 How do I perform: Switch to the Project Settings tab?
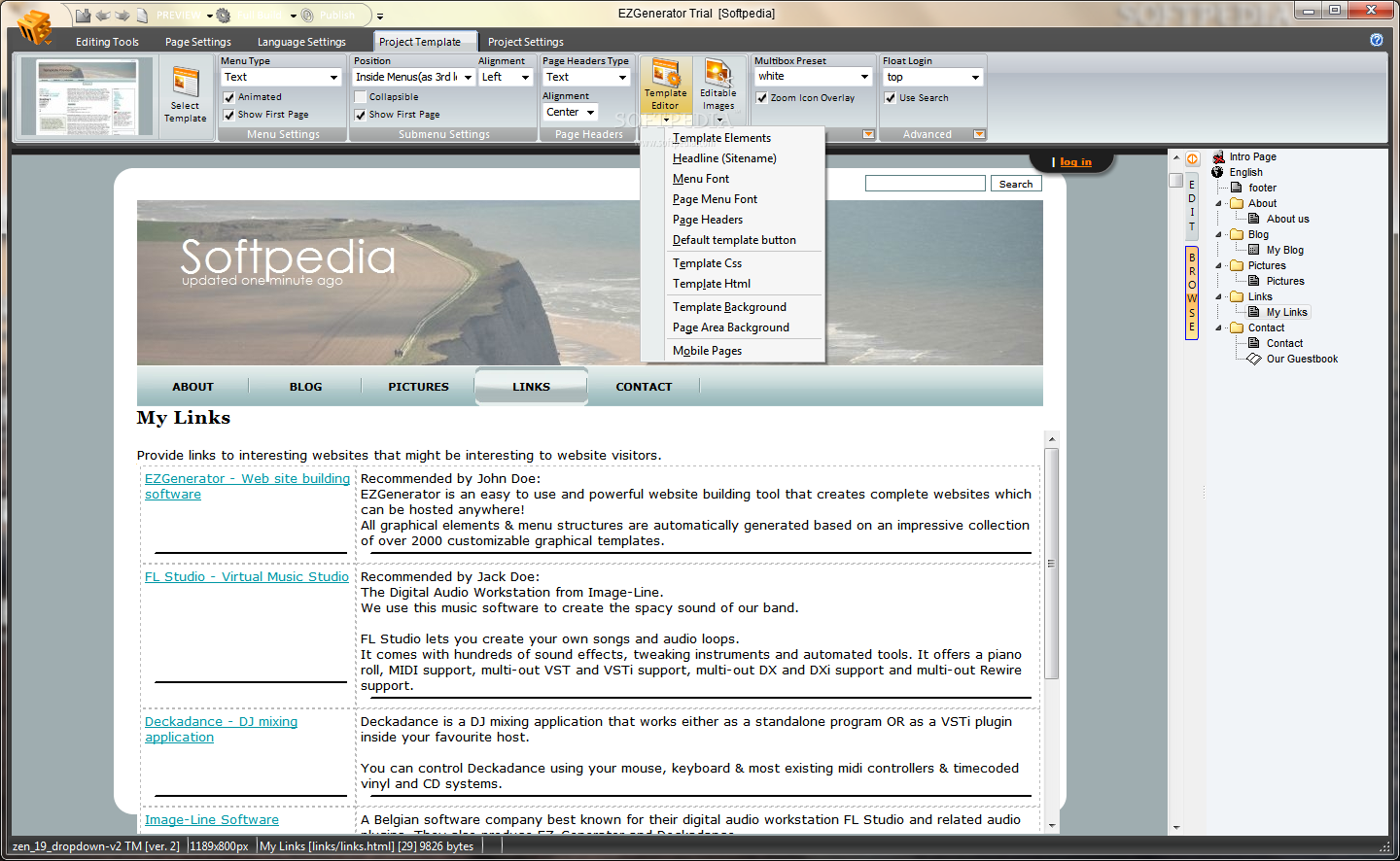click(526, 42)
